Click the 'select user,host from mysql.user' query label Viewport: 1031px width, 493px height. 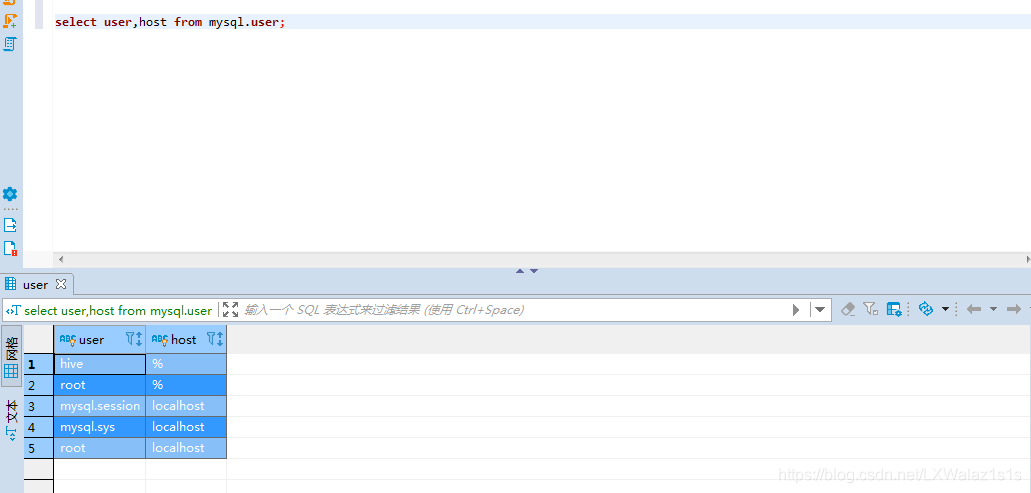[x=118, y=310]
